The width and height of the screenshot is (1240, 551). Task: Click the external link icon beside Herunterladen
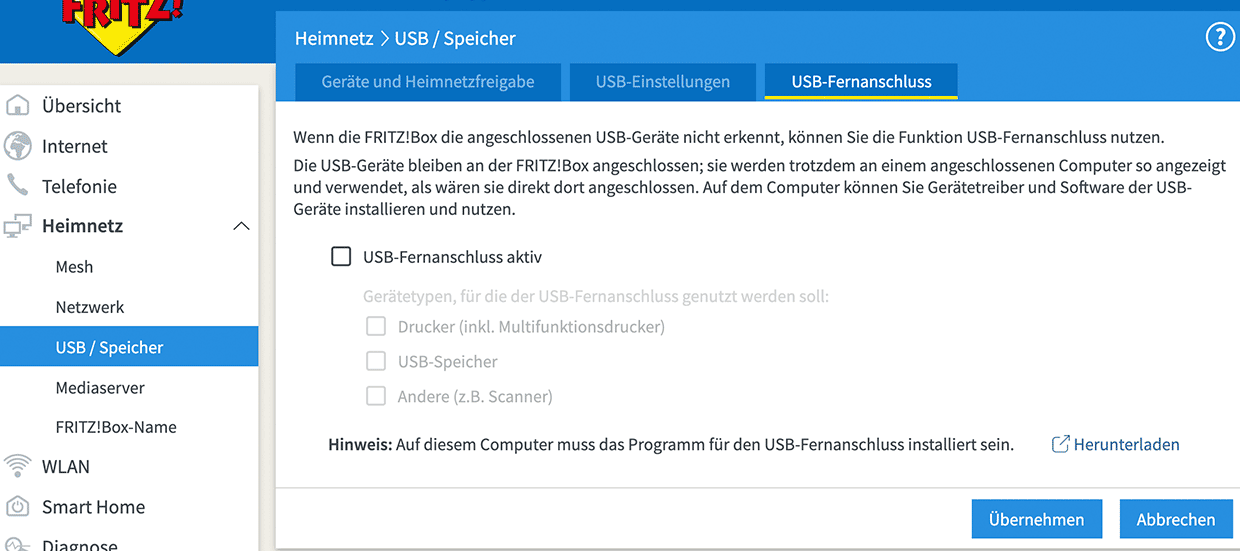coord(1061,444)
